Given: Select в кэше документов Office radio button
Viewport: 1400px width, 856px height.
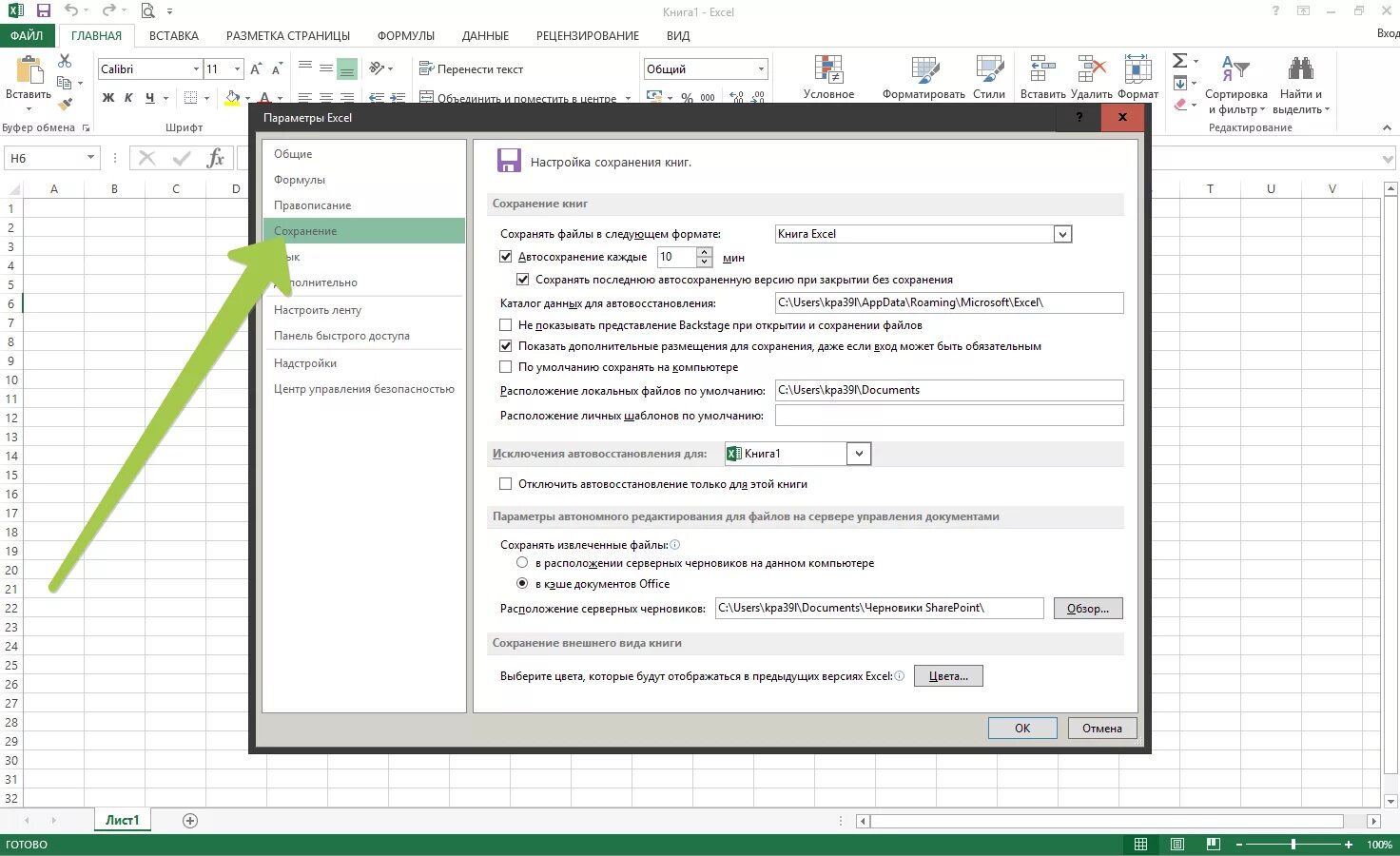Looking at the screenshot, I should pos(522,584).
